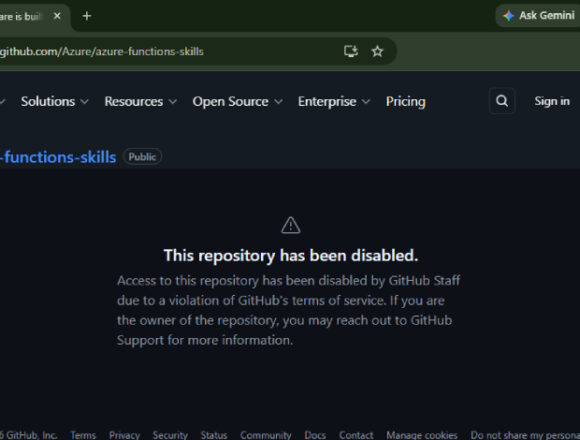Click the warning triangle icon

291,225
